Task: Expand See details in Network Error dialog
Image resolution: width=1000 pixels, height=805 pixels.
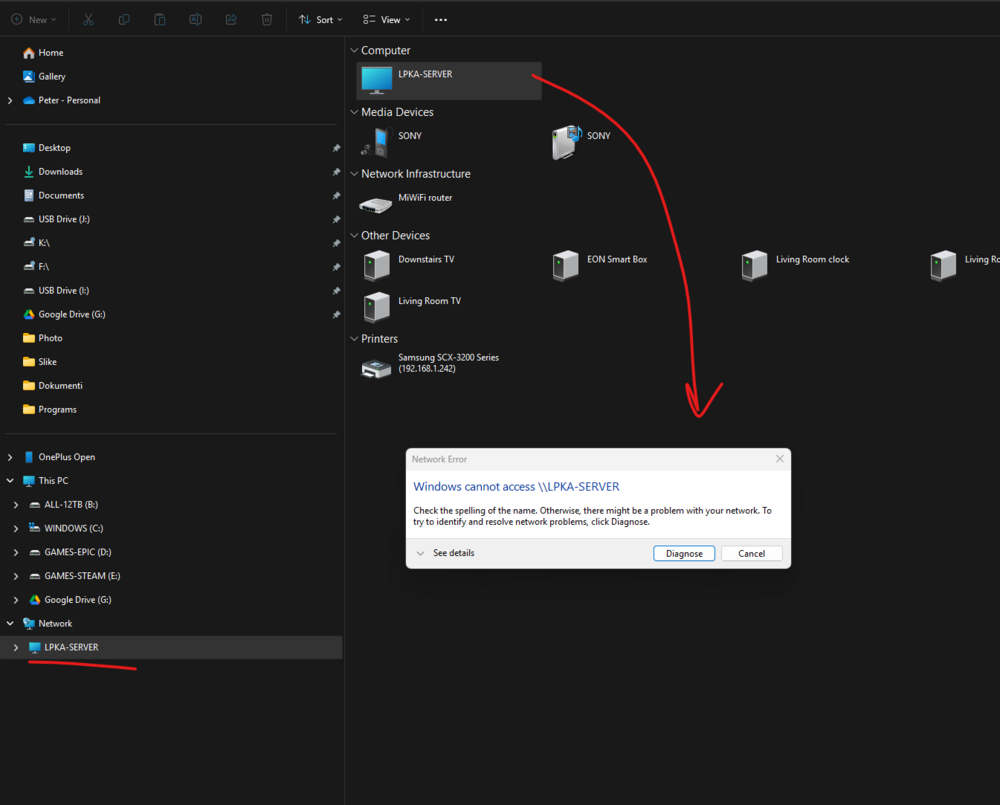Action: 445,553
